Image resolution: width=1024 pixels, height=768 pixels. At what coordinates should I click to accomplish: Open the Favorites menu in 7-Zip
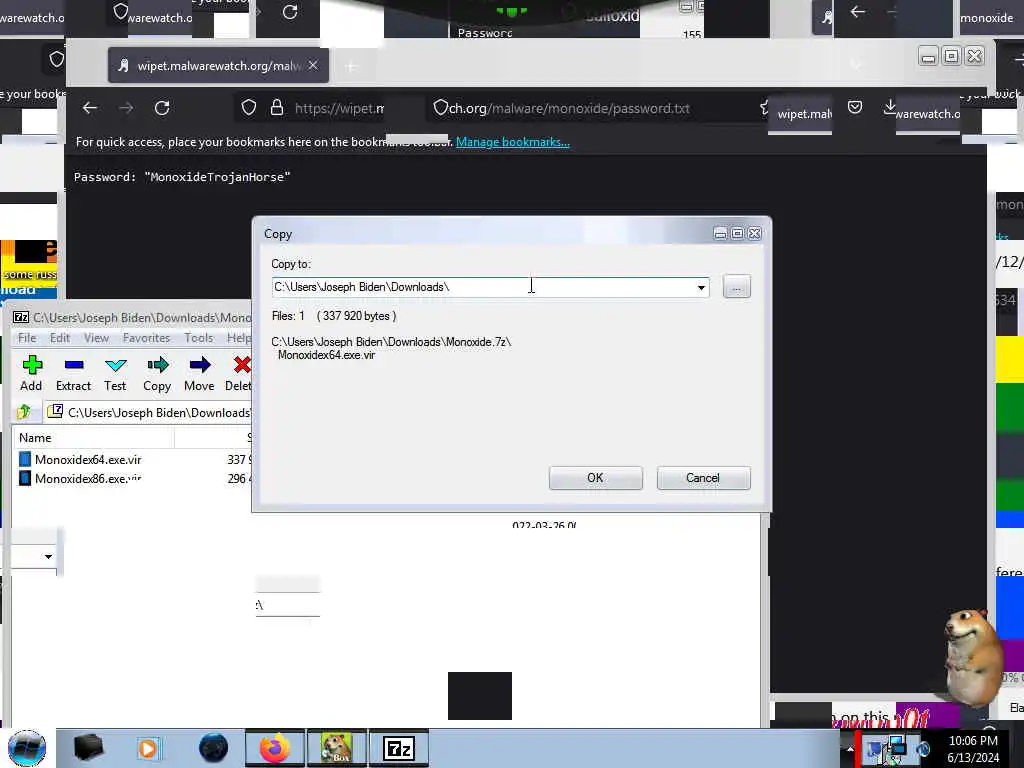146,338
